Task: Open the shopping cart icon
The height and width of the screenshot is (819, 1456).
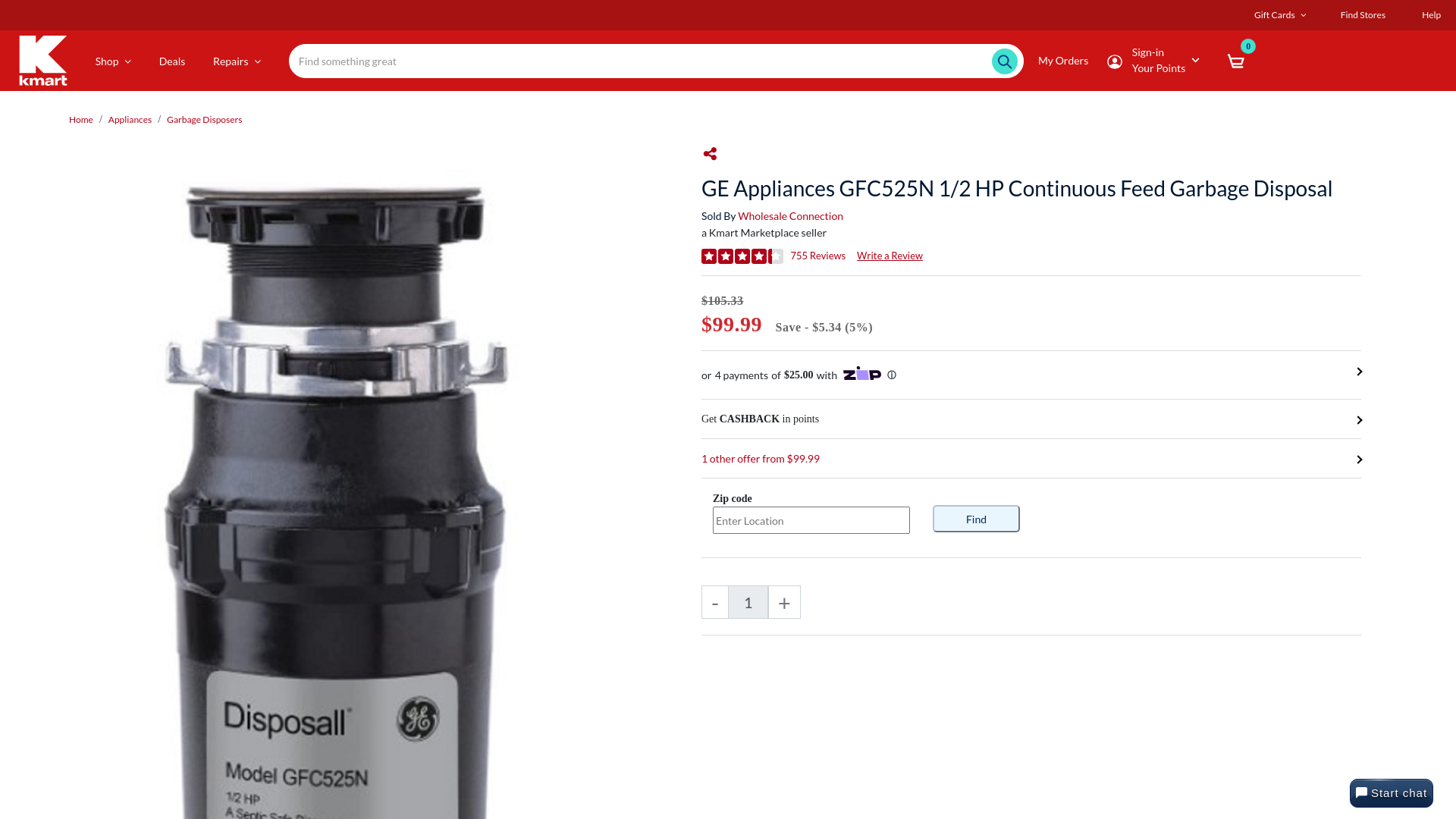Action: point(1236,61)
